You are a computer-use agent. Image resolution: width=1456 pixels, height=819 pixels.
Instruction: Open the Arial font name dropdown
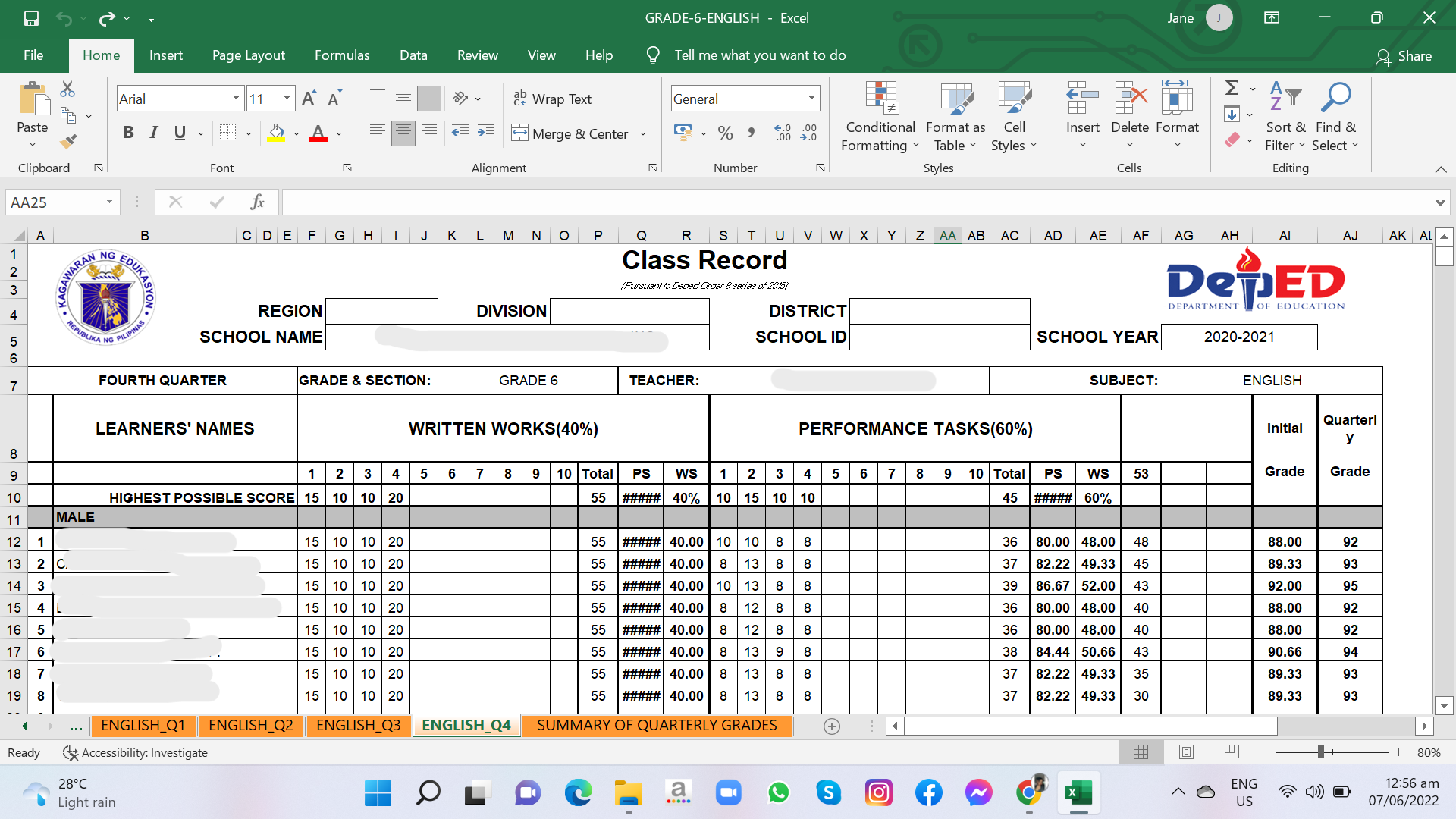236,99
